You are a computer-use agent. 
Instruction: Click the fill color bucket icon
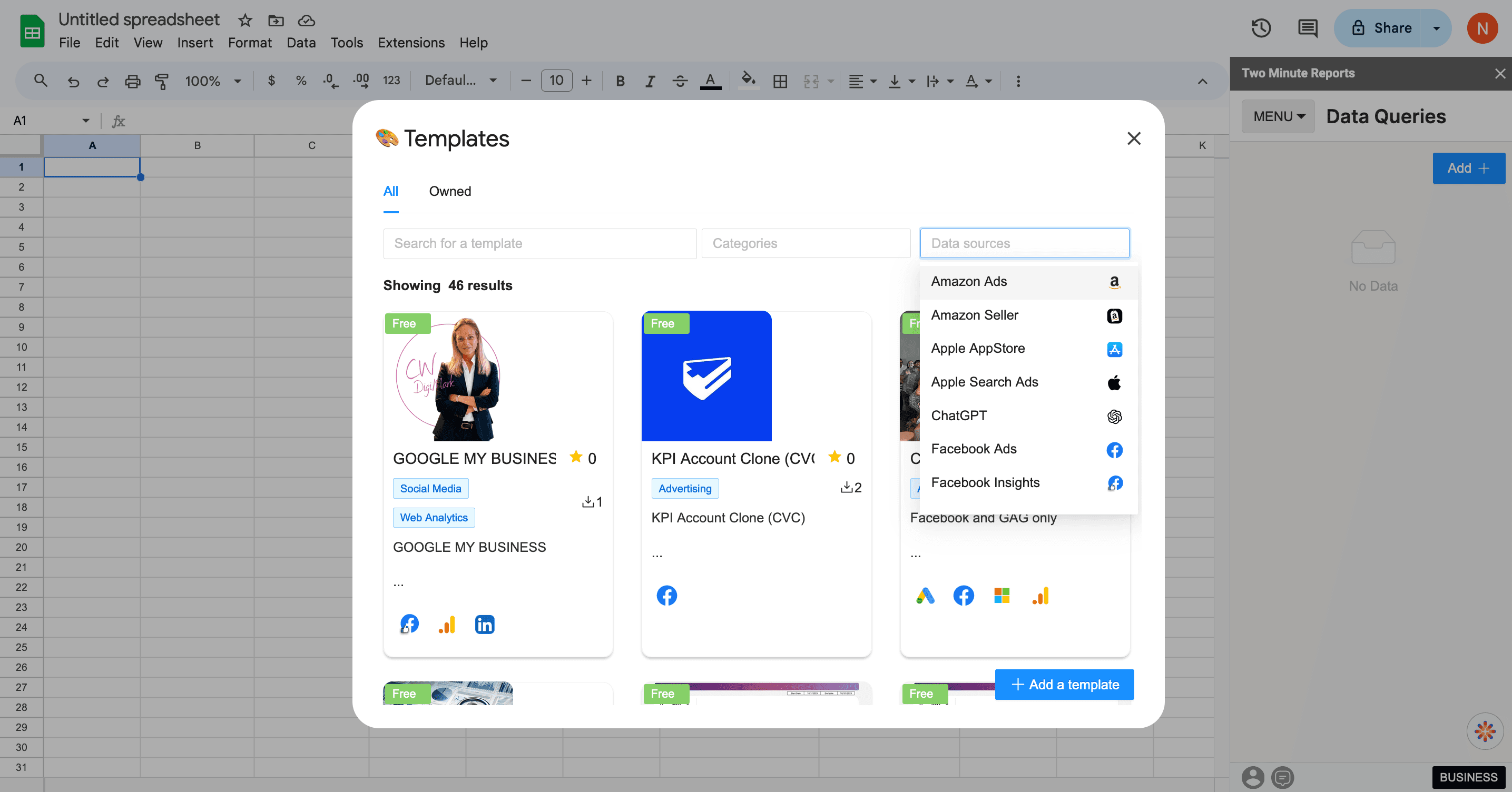748,80
